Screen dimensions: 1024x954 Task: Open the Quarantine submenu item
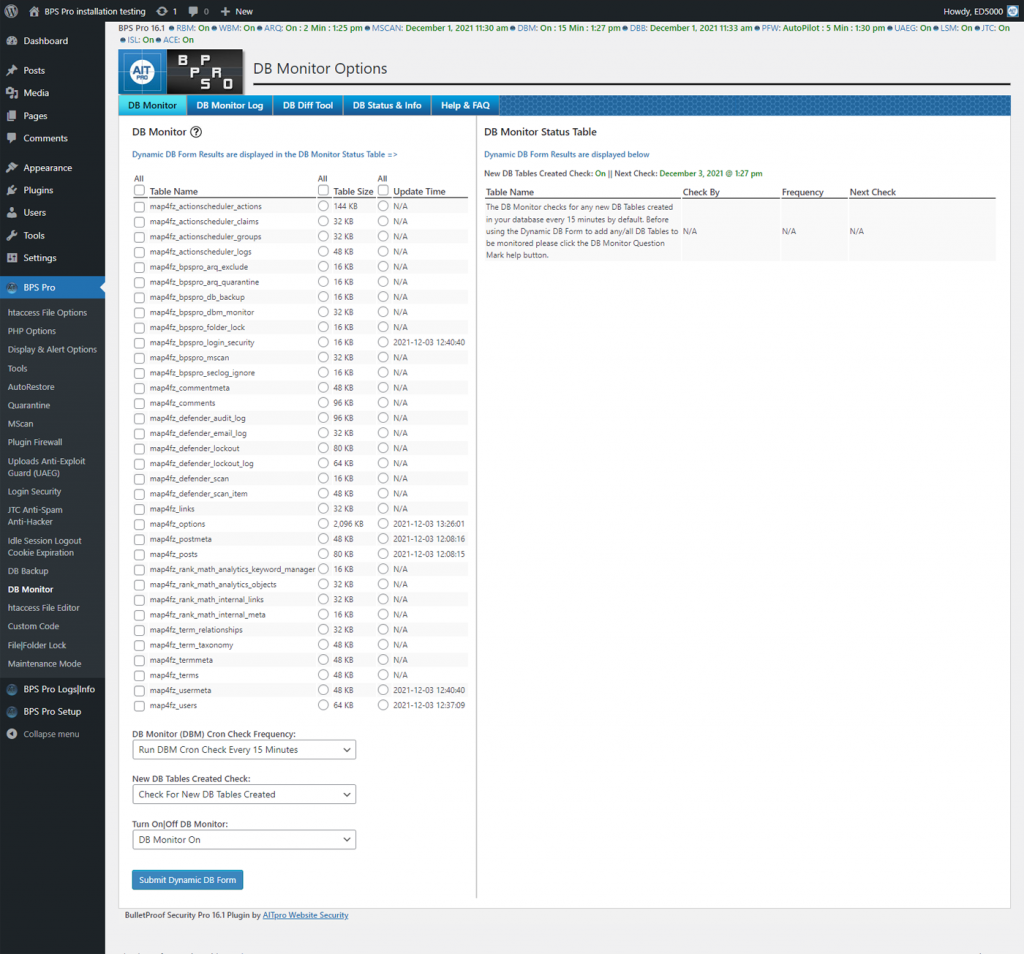pyautogui.click(x=29, y=405)
